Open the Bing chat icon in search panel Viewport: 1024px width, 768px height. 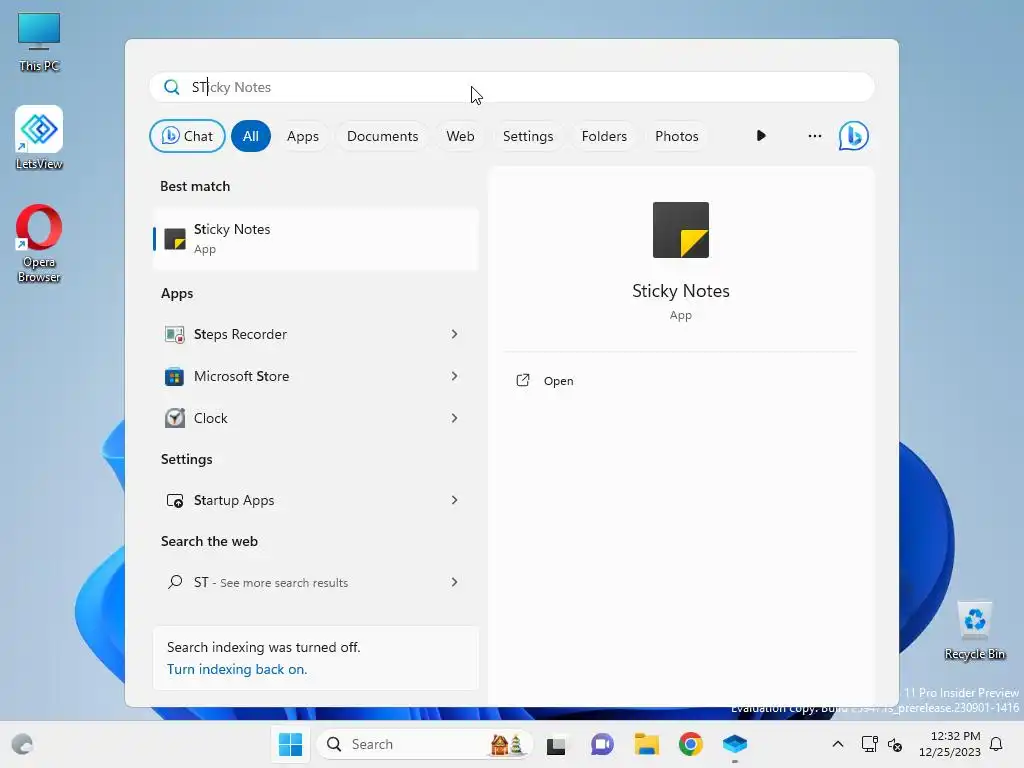[x=854, y=136]
